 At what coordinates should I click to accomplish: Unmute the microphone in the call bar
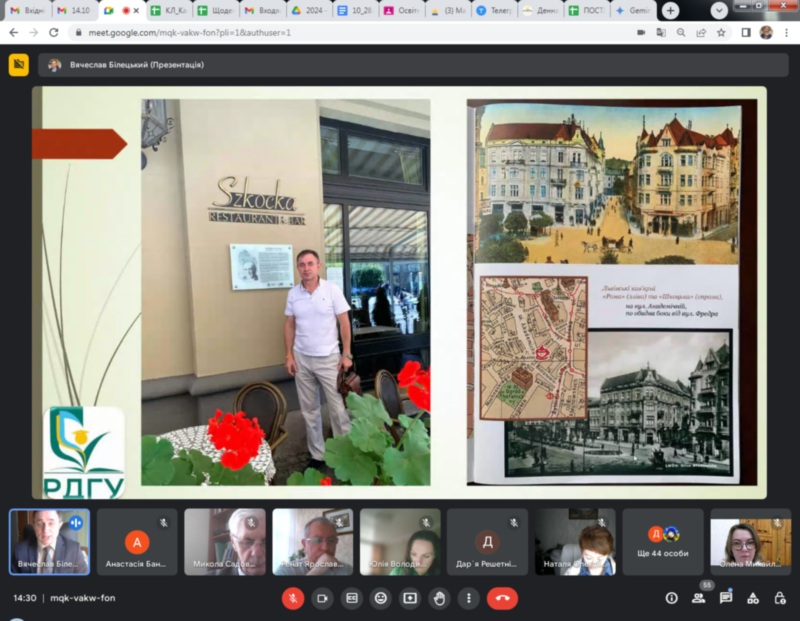click(x=293, y=598)
